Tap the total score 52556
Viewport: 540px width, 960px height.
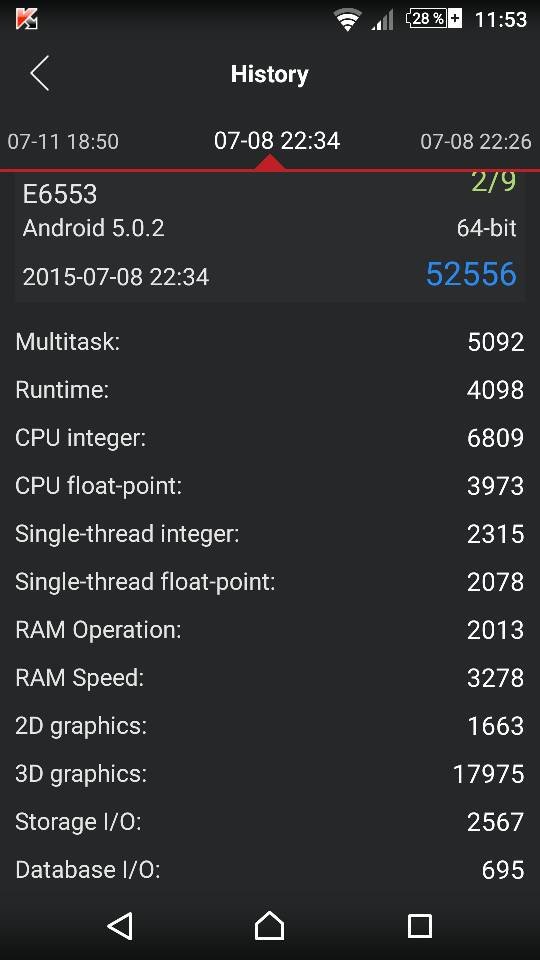471,274
